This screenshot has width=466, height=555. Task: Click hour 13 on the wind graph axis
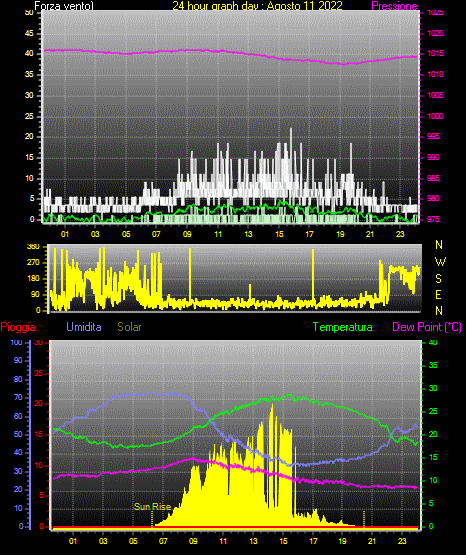click(248, 234)
